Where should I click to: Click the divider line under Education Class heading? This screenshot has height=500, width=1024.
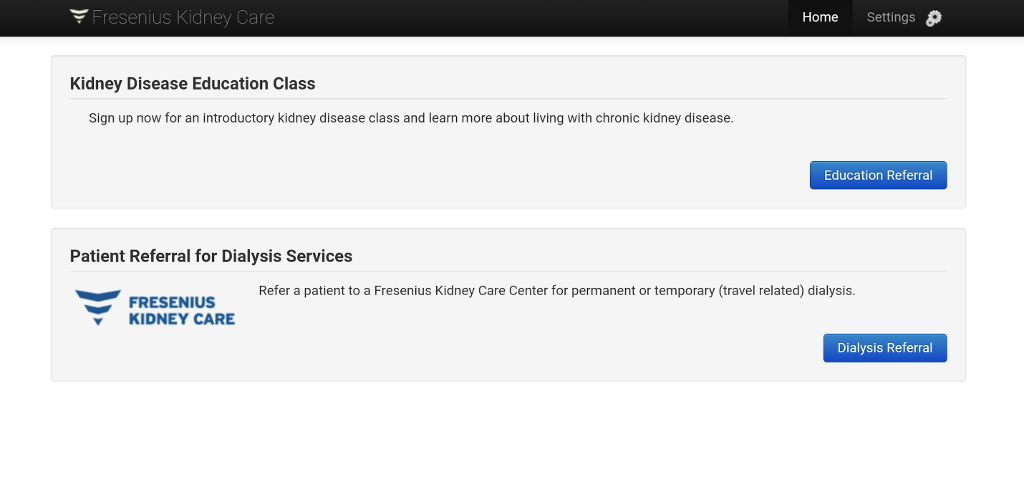pyautogui.click(x=508, y=99)
